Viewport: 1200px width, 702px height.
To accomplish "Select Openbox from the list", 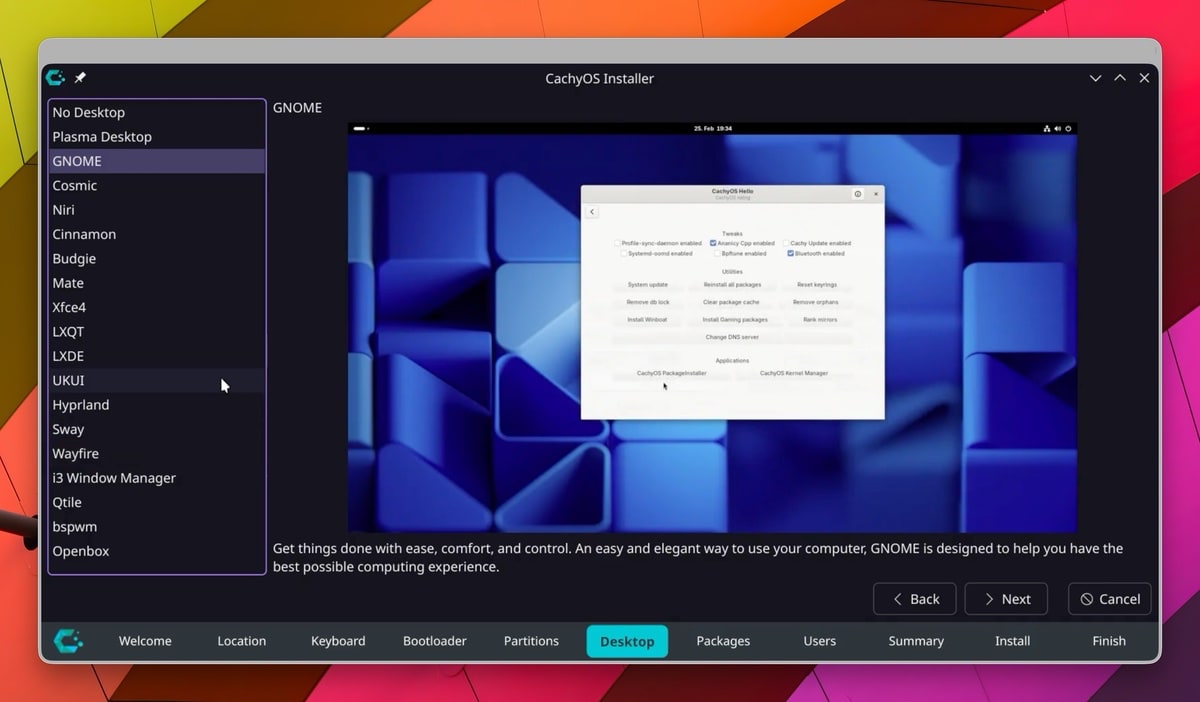I will (x=157, y=551).
